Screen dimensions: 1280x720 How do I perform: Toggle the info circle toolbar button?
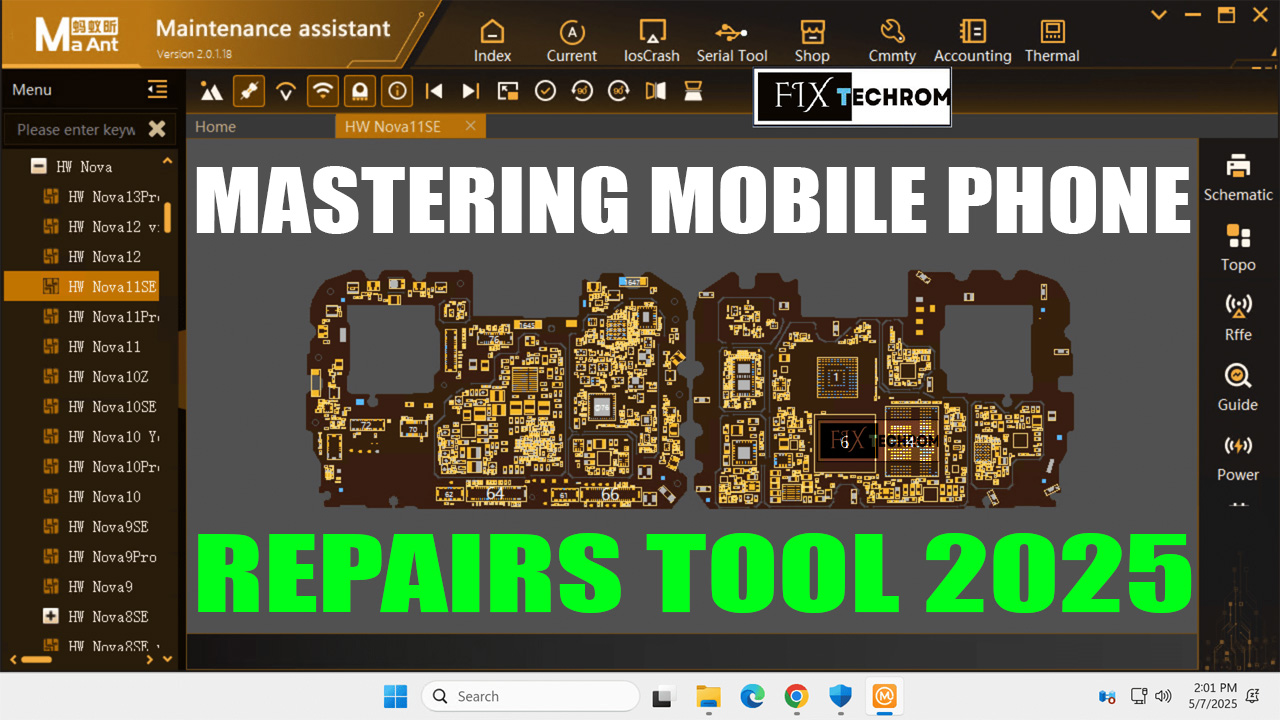(x=397, y=91)
